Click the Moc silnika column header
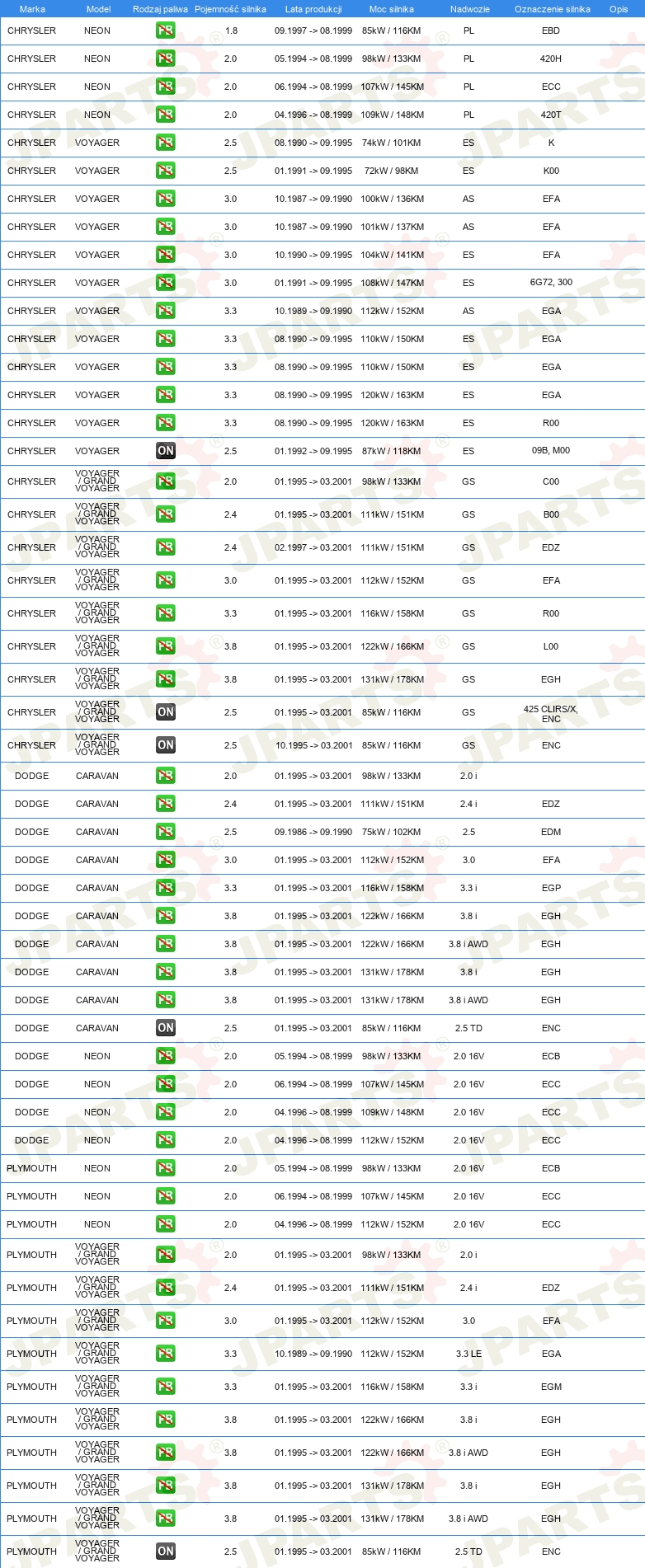 392,9
